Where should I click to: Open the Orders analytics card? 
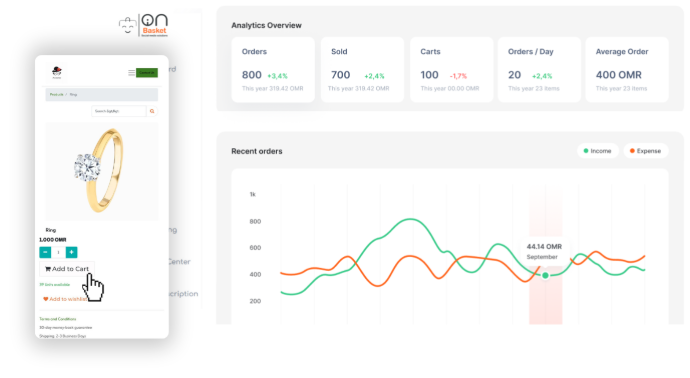(273, 70)
